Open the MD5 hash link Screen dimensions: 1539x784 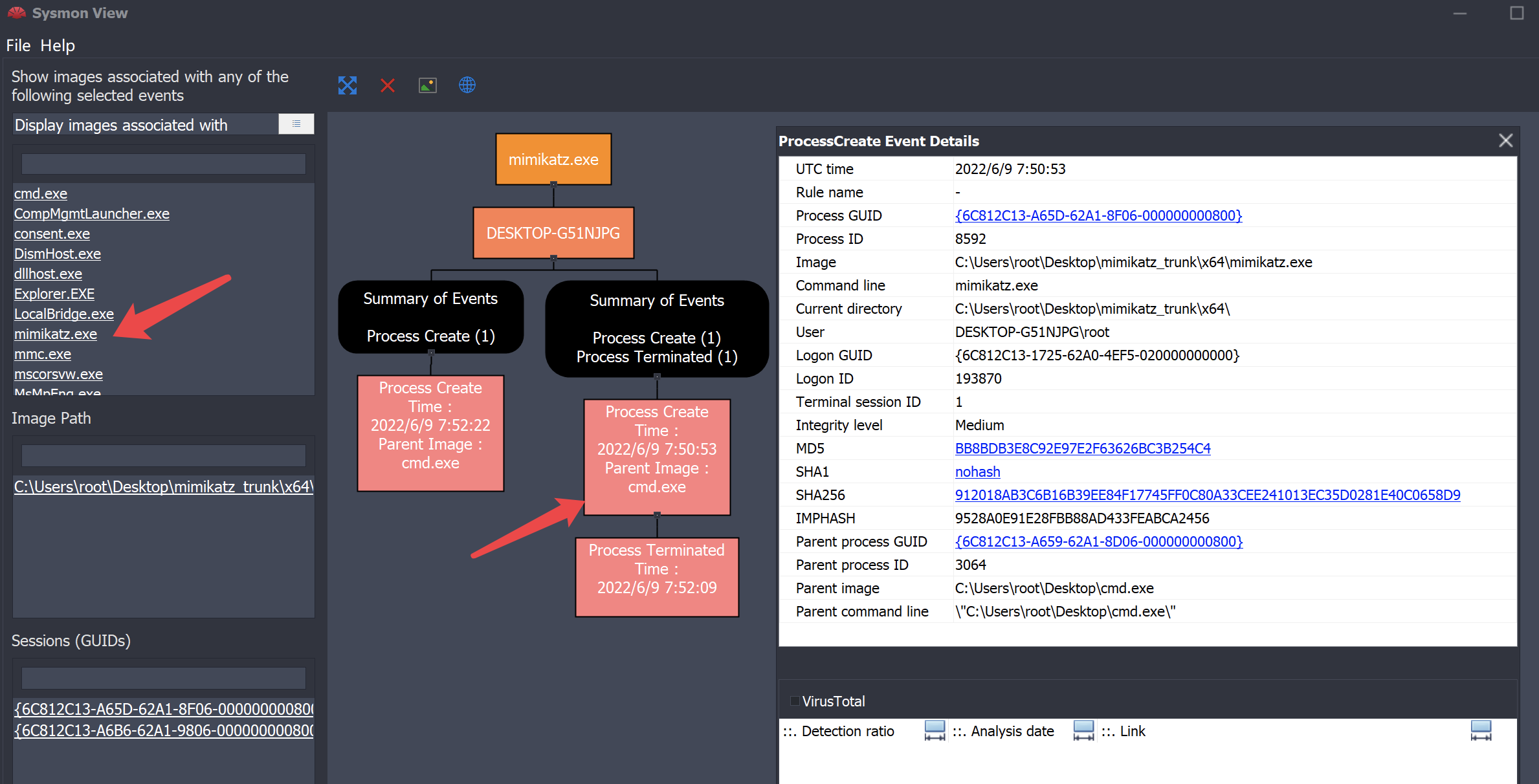[1082, 448]
